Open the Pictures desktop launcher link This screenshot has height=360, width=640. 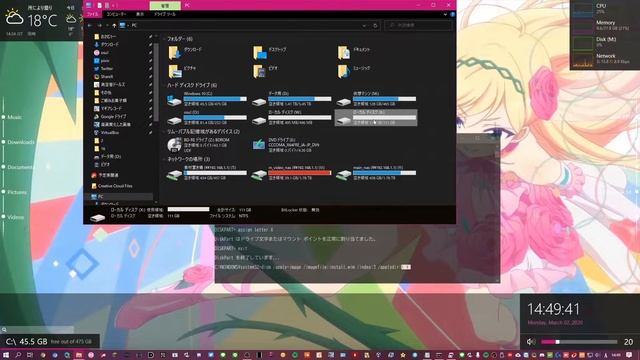[17, 192]
